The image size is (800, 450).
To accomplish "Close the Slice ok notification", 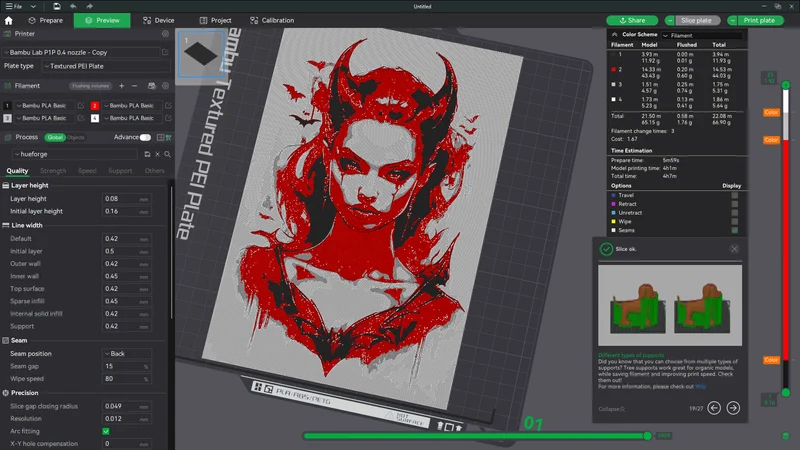I will click(x=734, y=249).
